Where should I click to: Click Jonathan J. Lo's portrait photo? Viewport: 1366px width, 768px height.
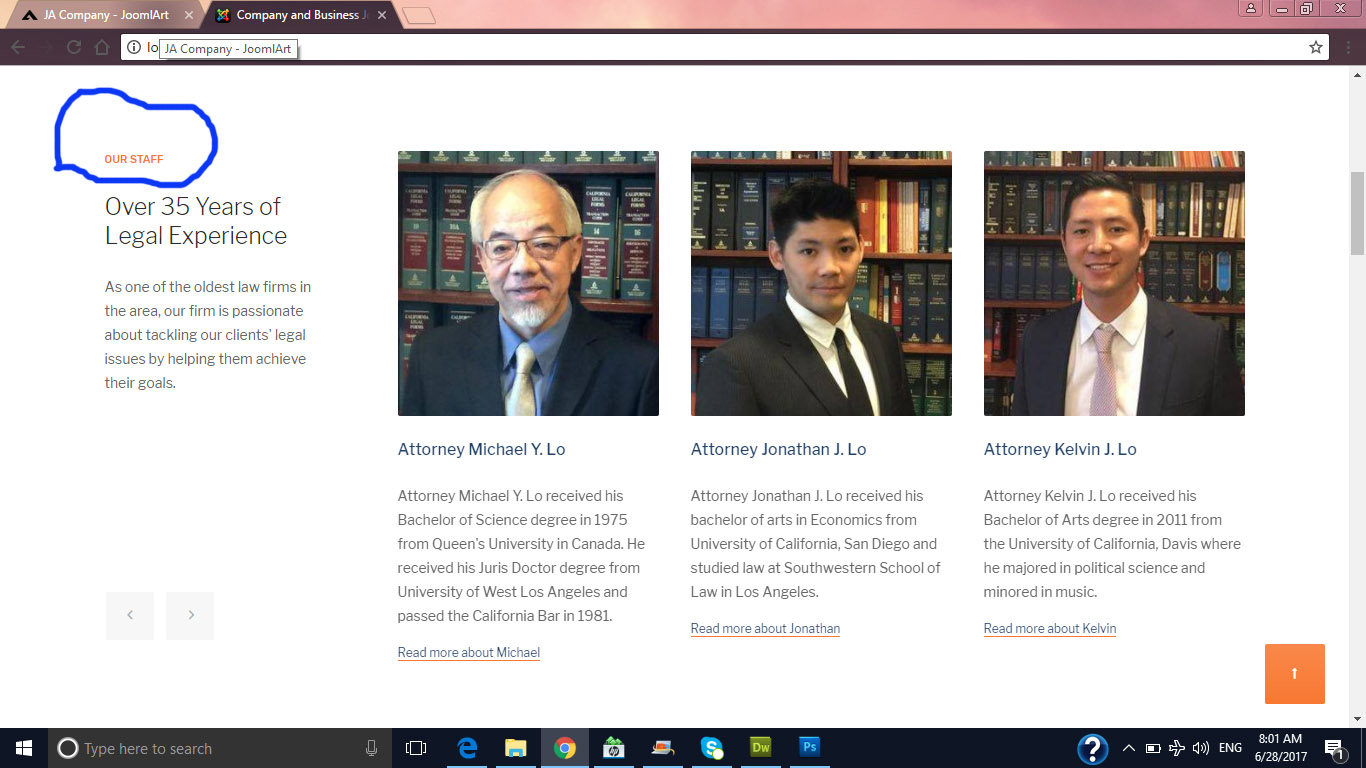coord(821,283)
